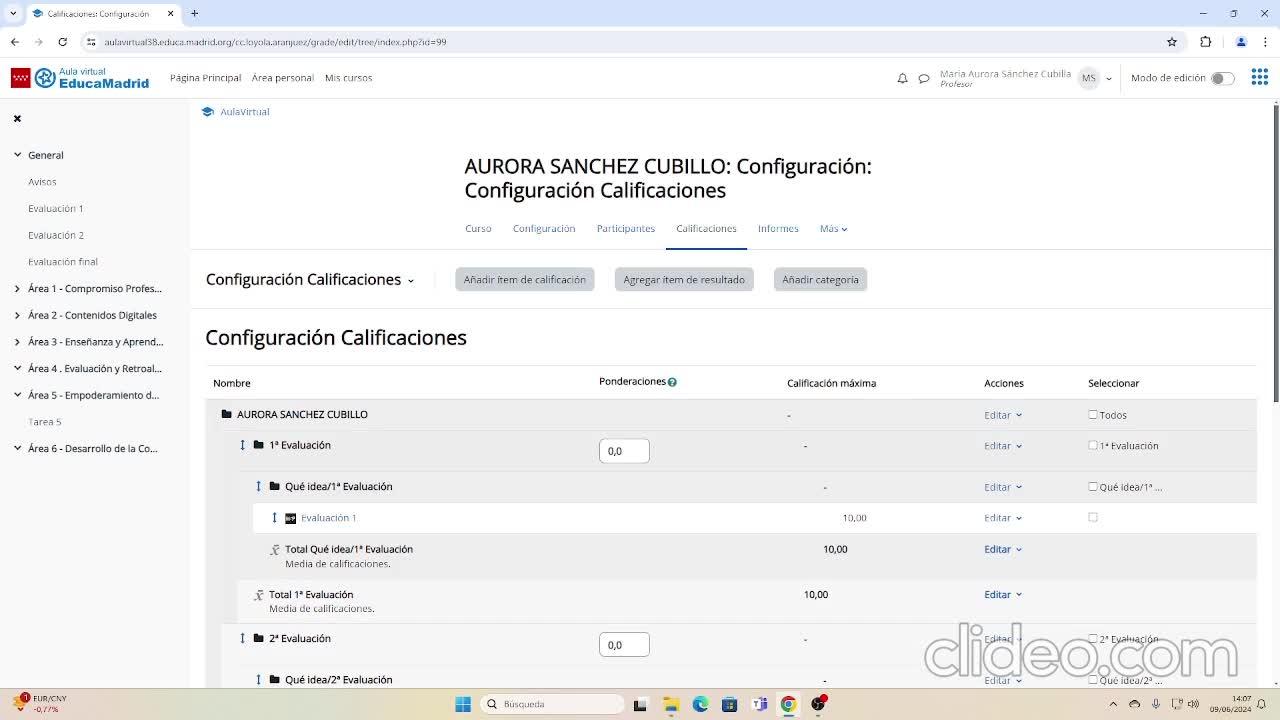The height and width of the screenshot is (720, 1280).
Task: Click the quiz icon next to Evaluación 1
Action: pos(291,518)
